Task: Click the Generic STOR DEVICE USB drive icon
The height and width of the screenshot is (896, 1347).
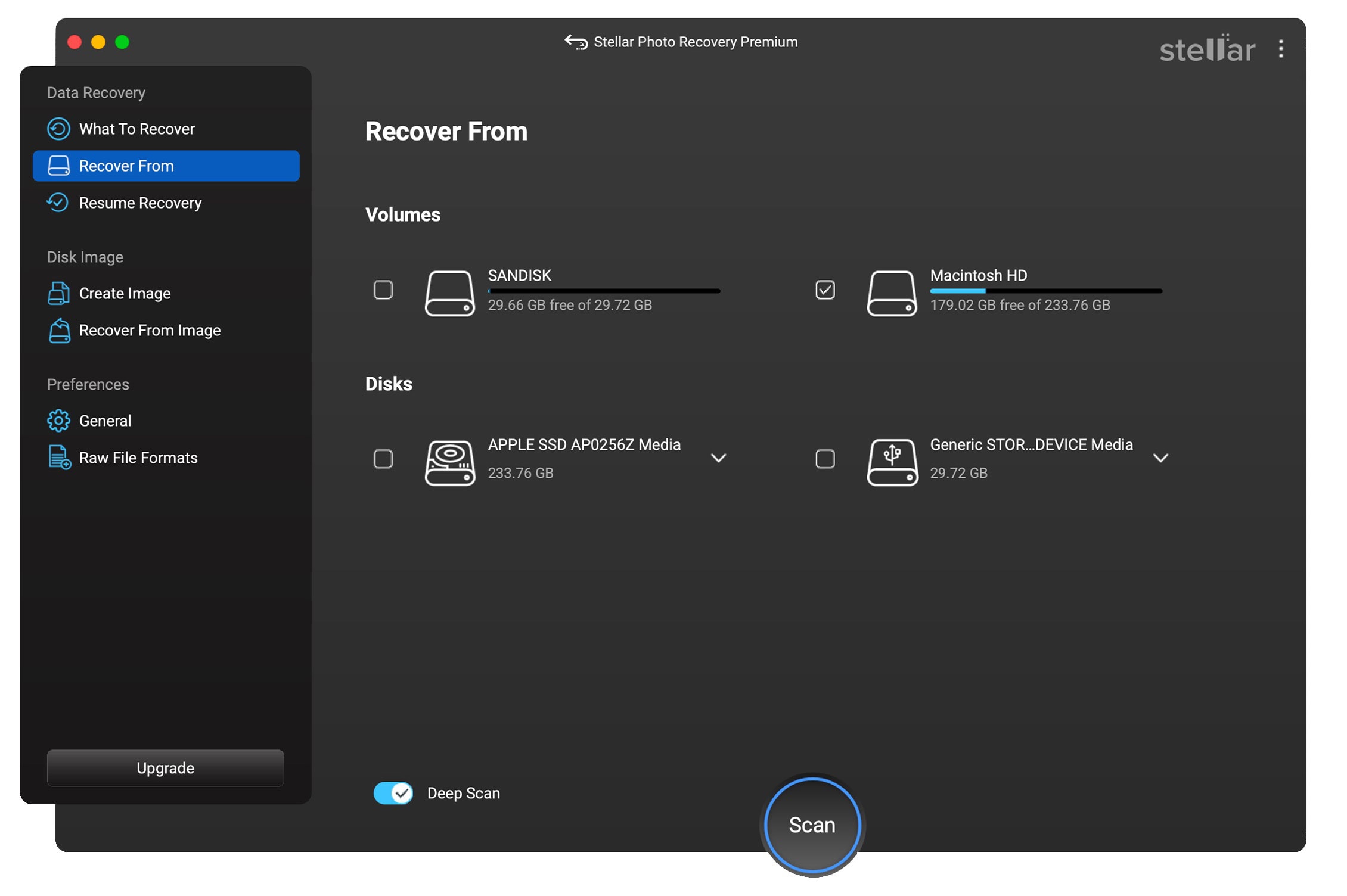Action: pyautogui.click(x=892, y=462)
